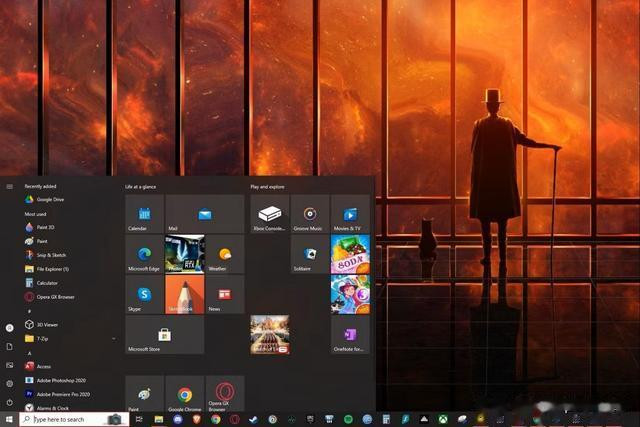The height and width of the screenshot is (427, 640).
Task: Open Task View on the taskbar
Action: coord(139,419)
